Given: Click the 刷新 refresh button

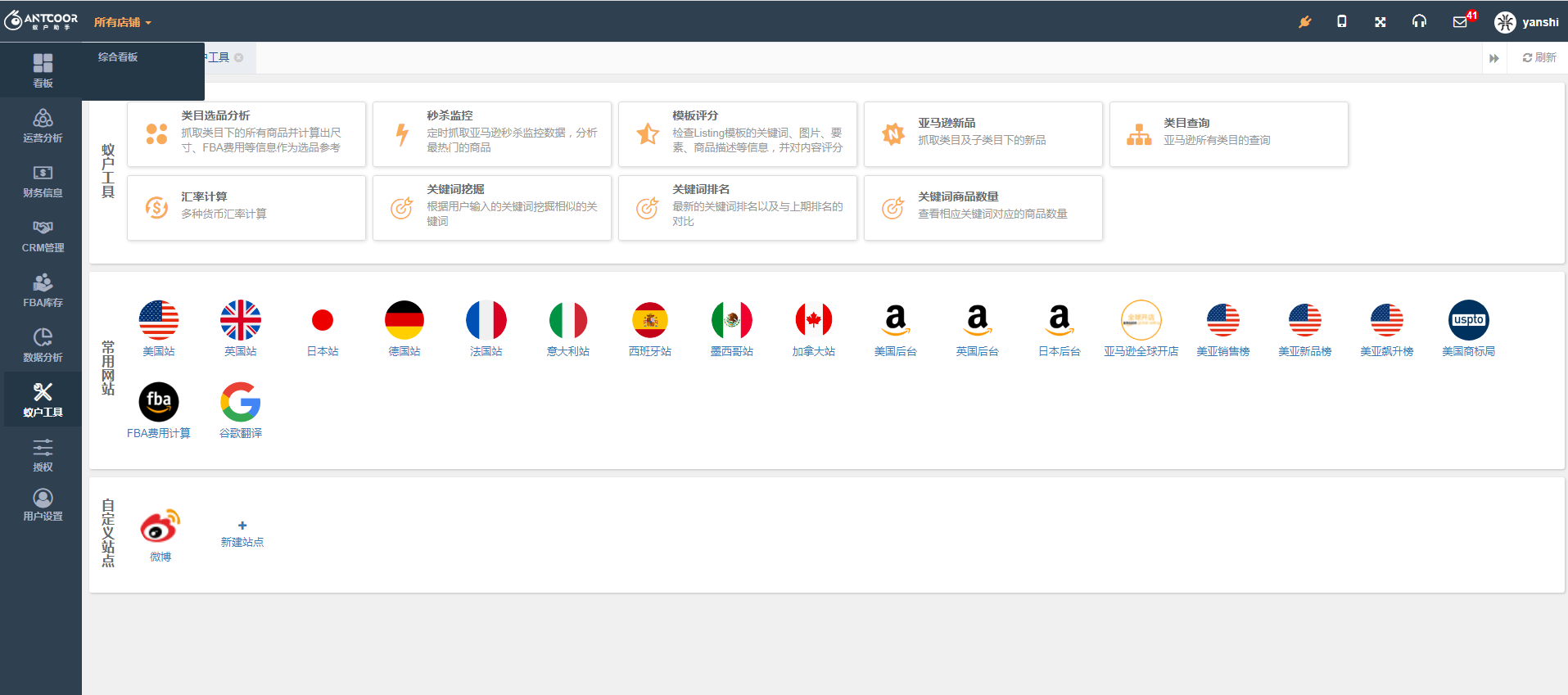Looking at the screenshot, I should coord(1539,57).
